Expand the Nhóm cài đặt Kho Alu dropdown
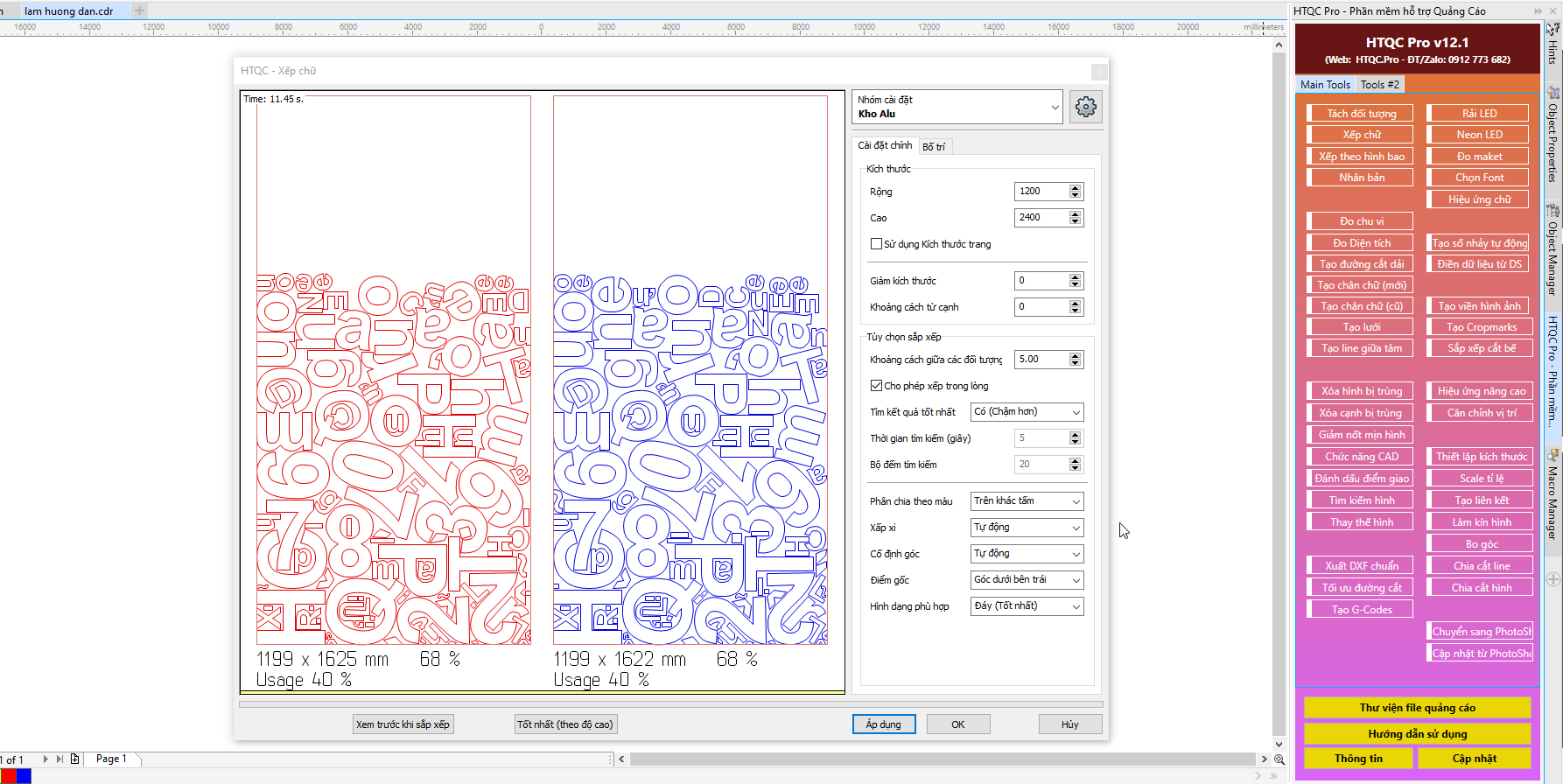 [1055, 107]
